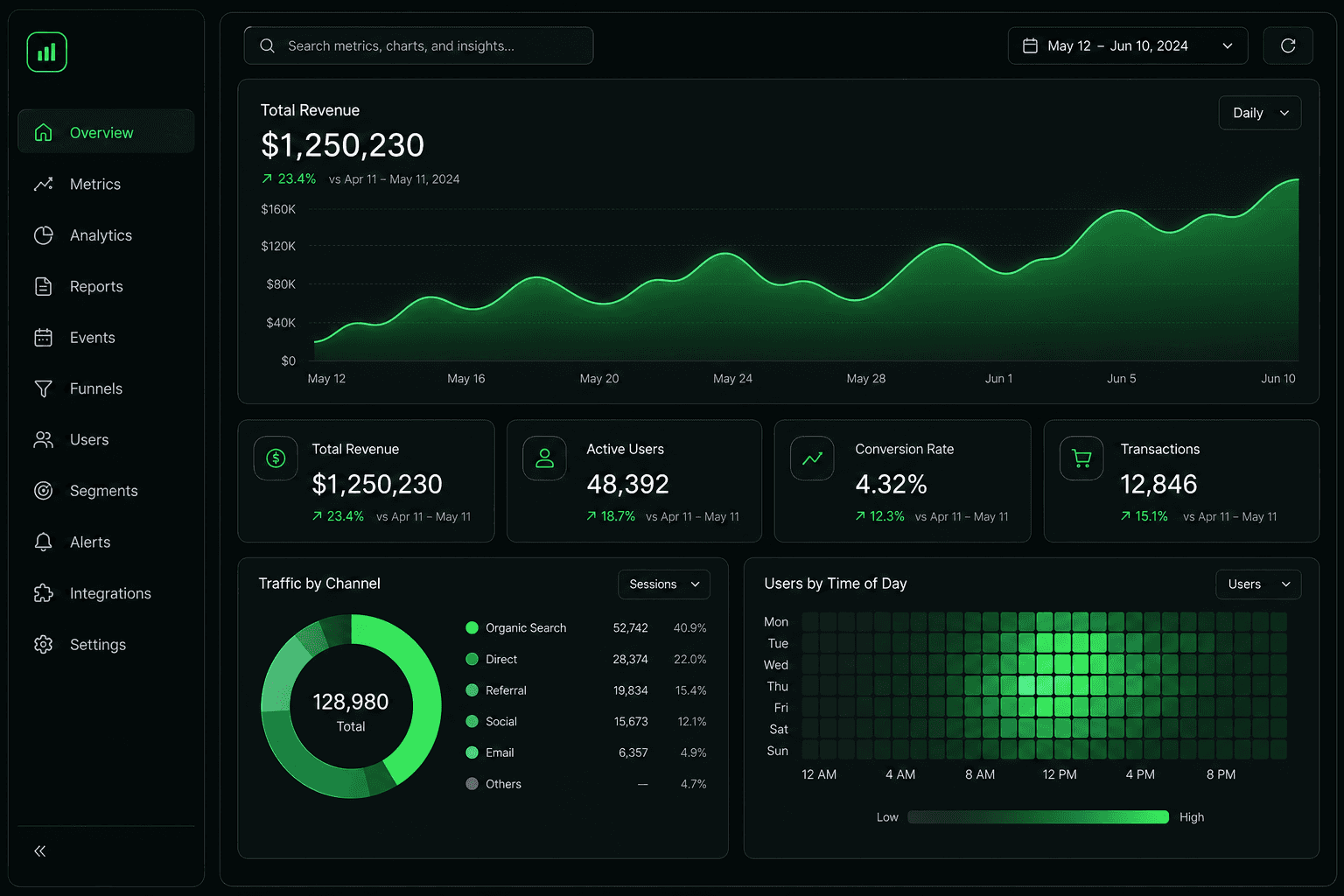Click the dollar icon on Total Revenue card

(x=276, y=458)
